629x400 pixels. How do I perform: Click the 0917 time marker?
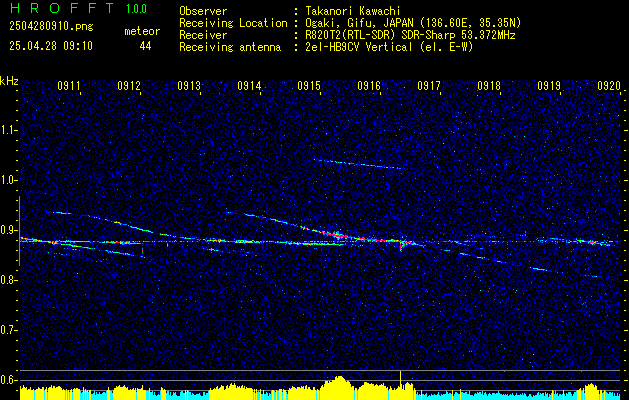429,86
